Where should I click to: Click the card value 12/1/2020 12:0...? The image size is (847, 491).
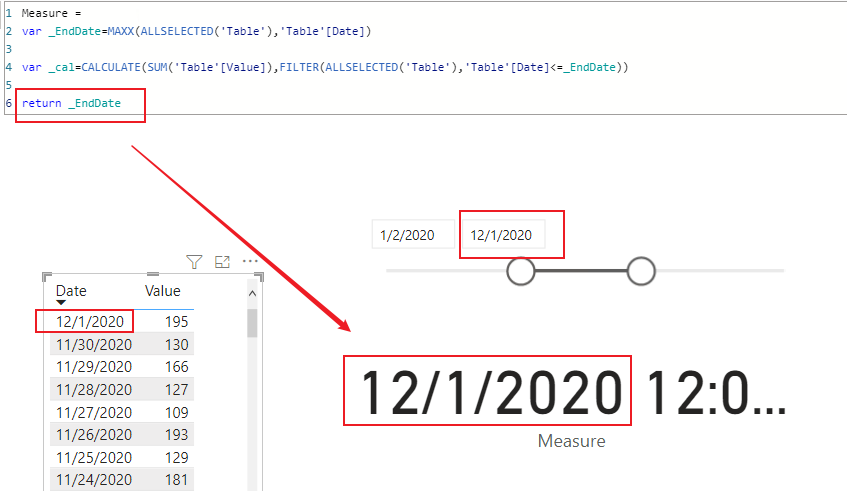(573, 392)
